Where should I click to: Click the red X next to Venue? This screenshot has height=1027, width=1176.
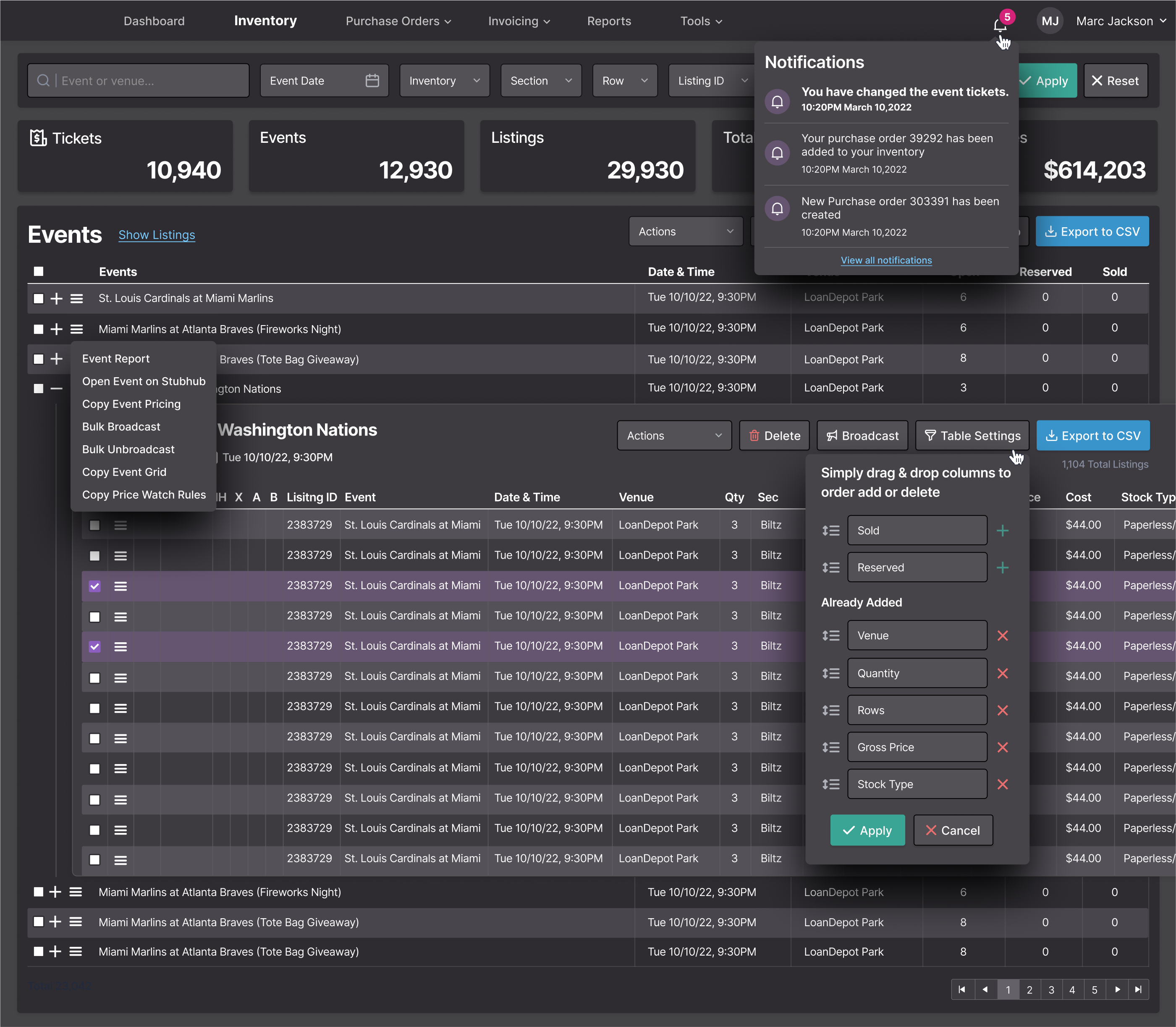(x=1003, y=636)
